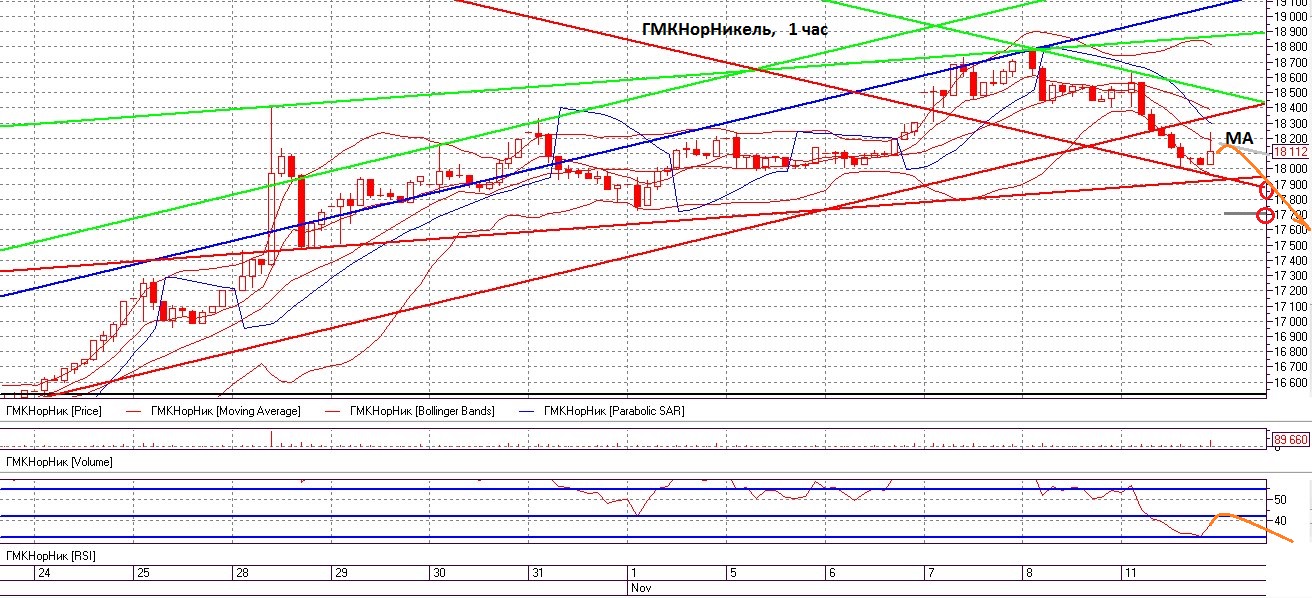Click the date label 31 on time axis
This screenshot has width=1312, height=598.
[538, 574]
